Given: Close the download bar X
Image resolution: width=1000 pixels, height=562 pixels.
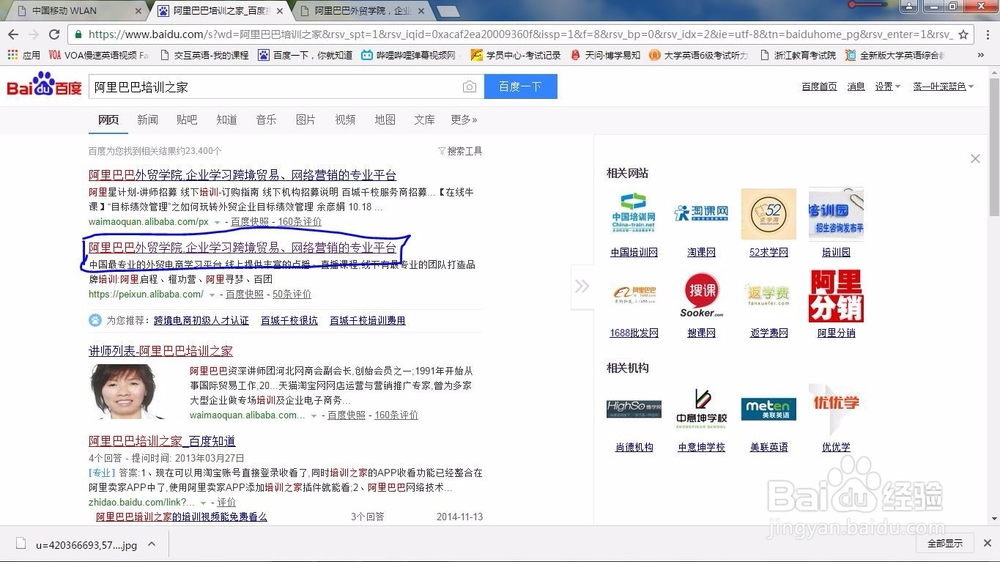Looking at the screenshot, I should [987, 544].
